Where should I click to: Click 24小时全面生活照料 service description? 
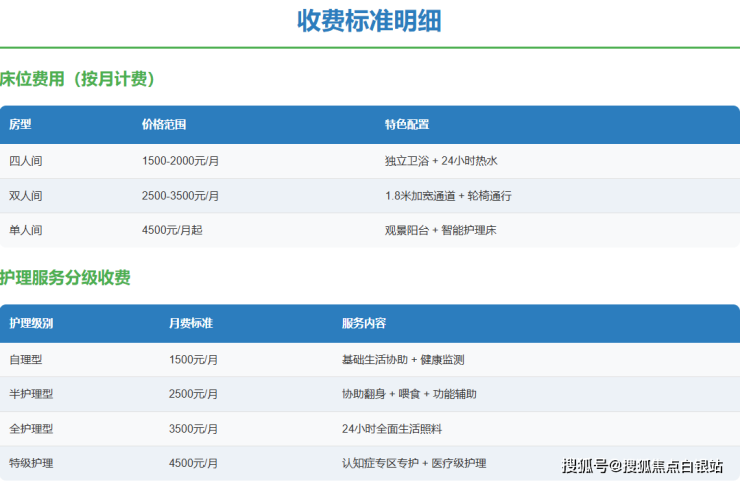coord(392,429)
